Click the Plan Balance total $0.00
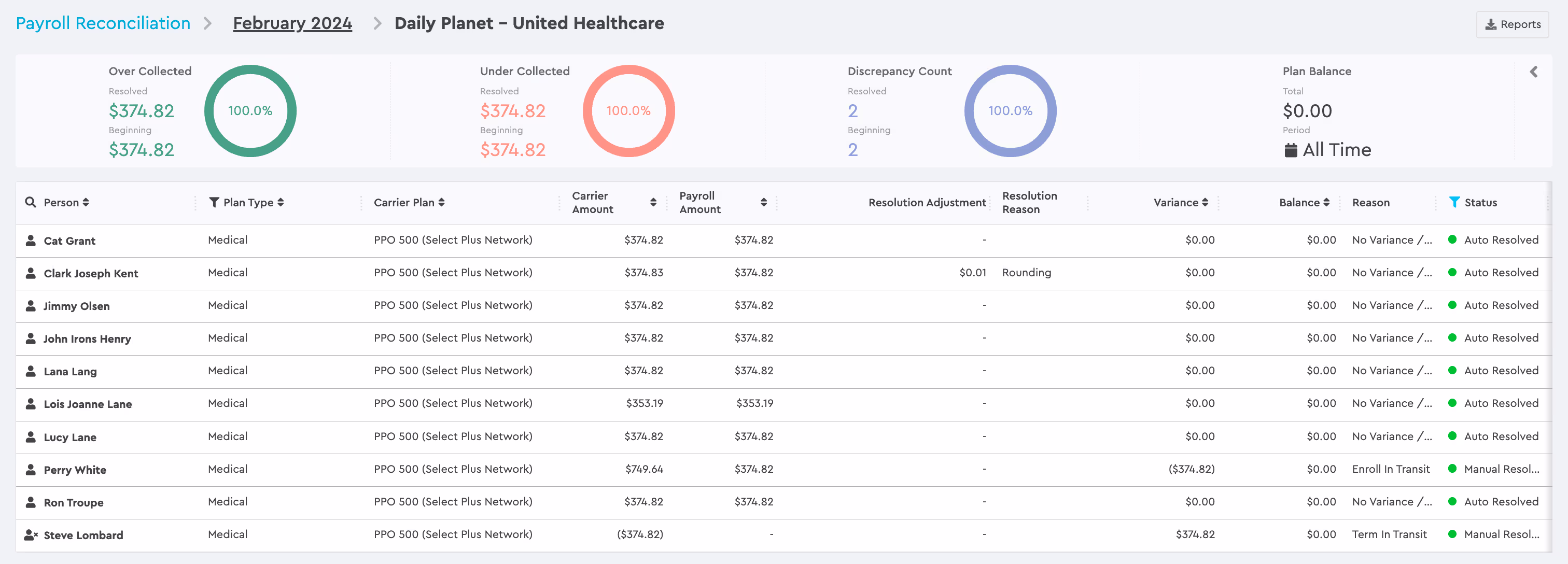This screenshot has width=1568, height=564. click(x=1308, y=111)
